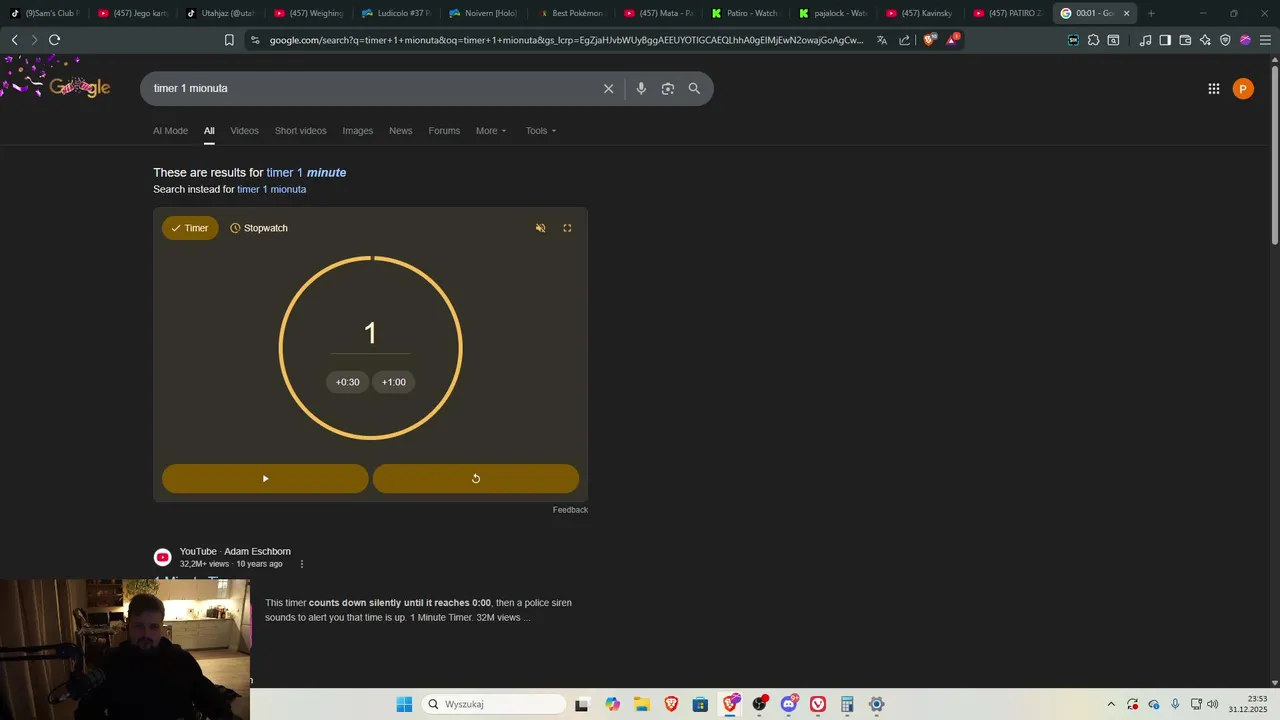Open the page translate icon
The height and width of the screenshot is (720, 1280).
[x=882, y=40]
